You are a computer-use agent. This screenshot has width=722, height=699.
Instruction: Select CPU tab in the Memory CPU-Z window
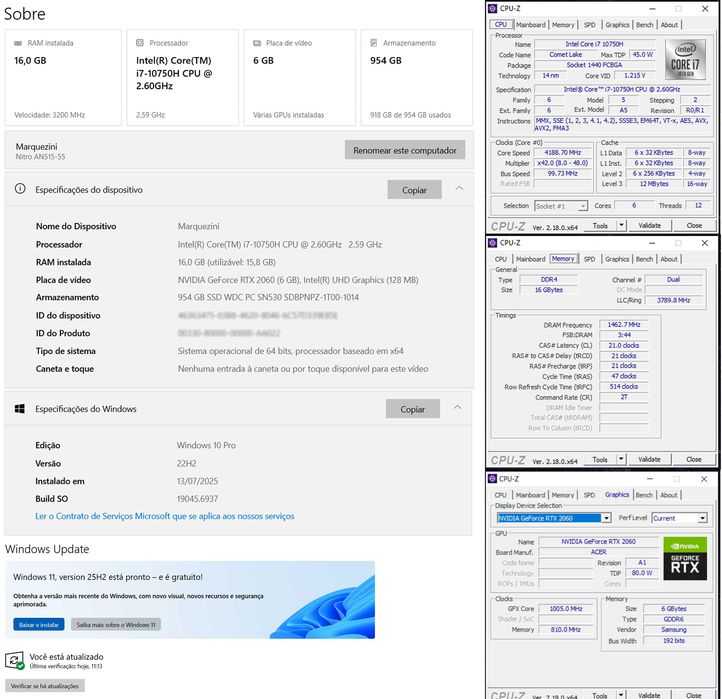click(x=501, y=259)
